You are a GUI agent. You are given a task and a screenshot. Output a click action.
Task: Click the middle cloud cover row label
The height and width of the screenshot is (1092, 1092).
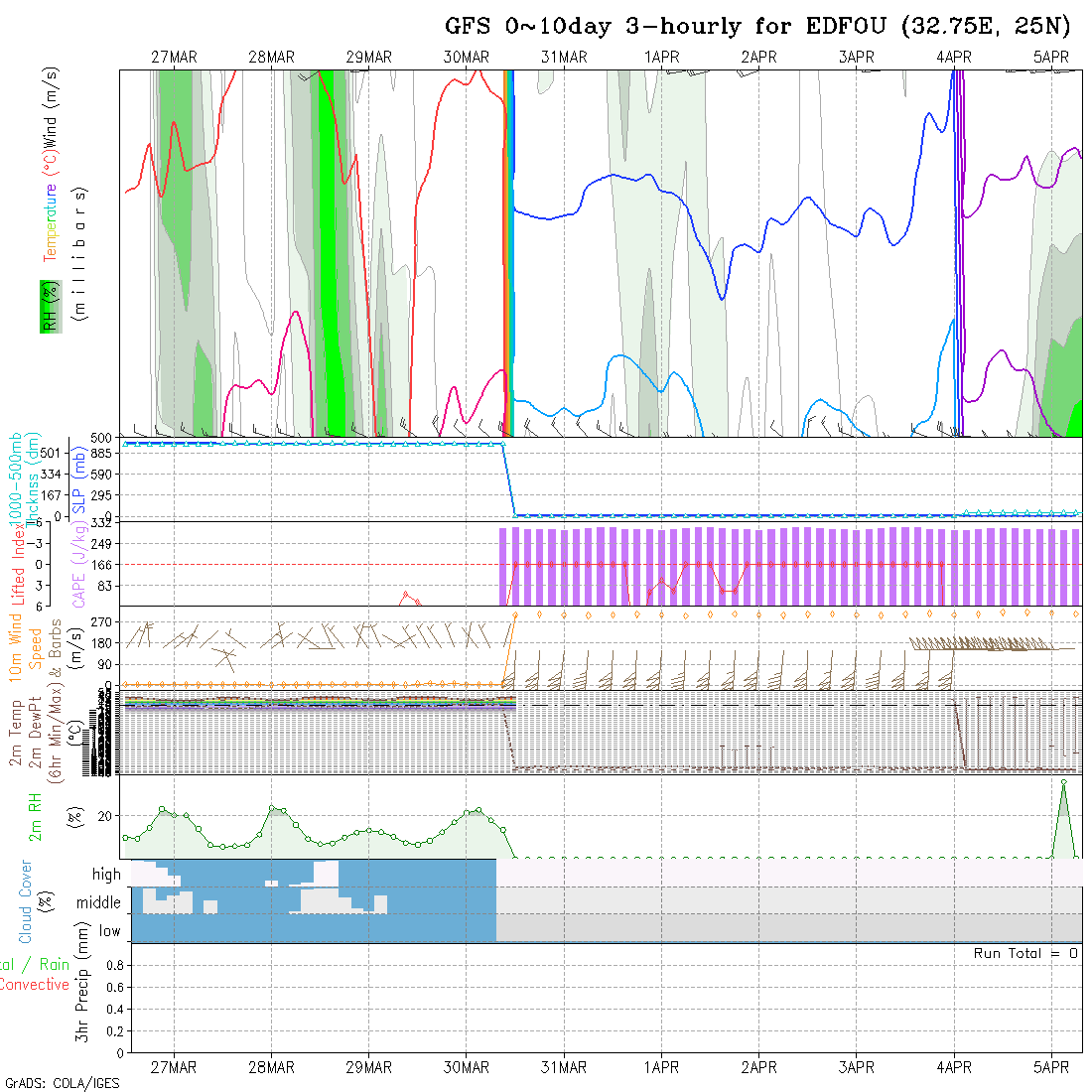(x=99, y=903)
